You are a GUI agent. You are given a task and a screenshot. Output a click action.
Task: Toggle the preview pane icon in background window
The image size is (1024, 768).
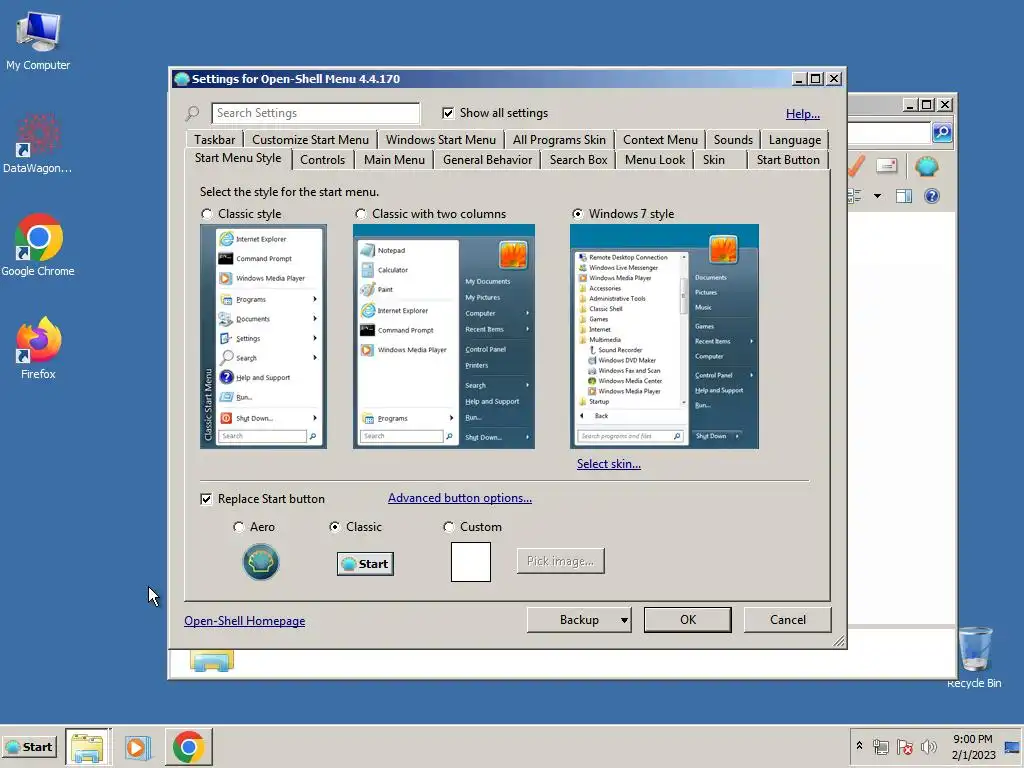point(904,196)
